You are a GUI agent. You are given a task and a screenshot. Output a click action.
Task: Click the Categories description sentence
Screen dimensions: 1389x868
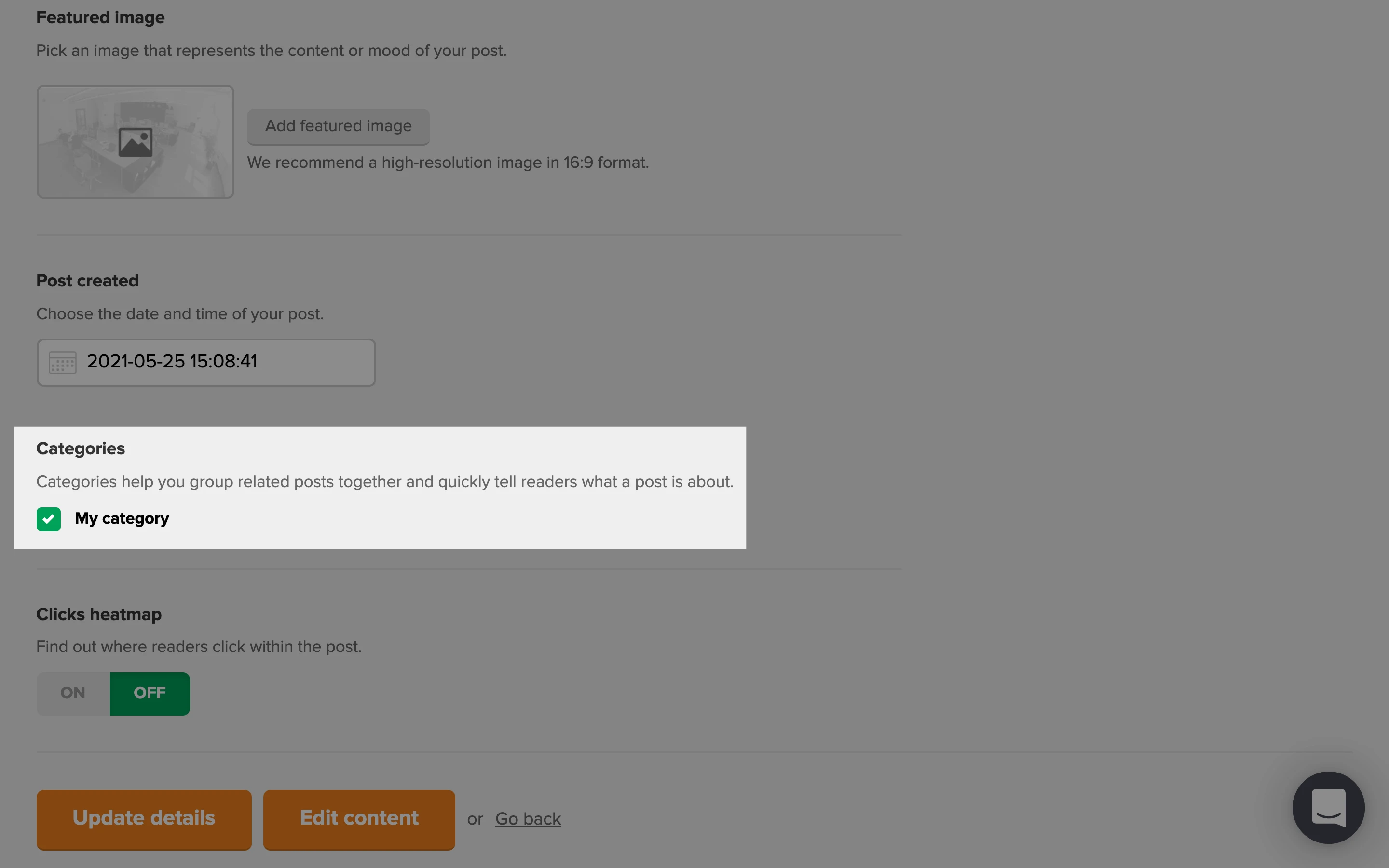pos(384,482)
